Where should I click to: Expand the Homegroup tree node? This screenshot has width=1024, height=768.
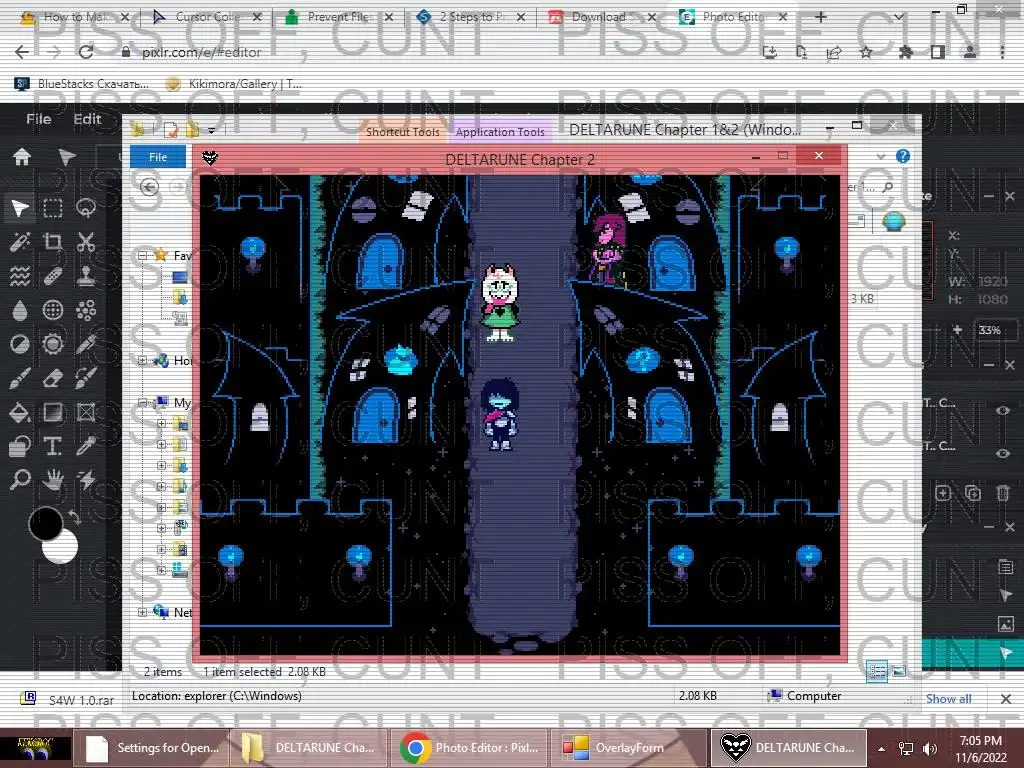coord(142,360)
